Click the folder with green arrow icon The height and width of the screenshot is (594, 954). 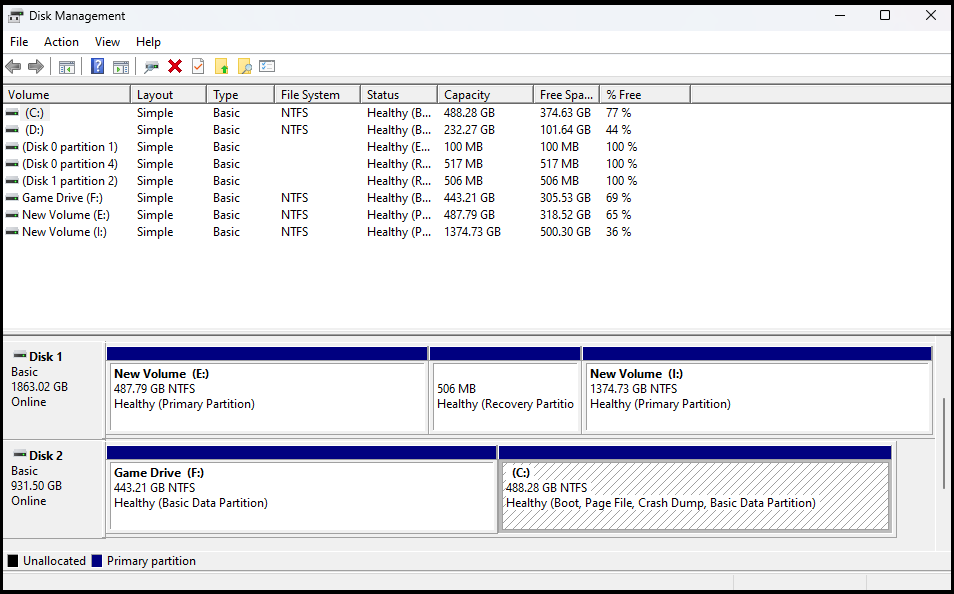221,66
